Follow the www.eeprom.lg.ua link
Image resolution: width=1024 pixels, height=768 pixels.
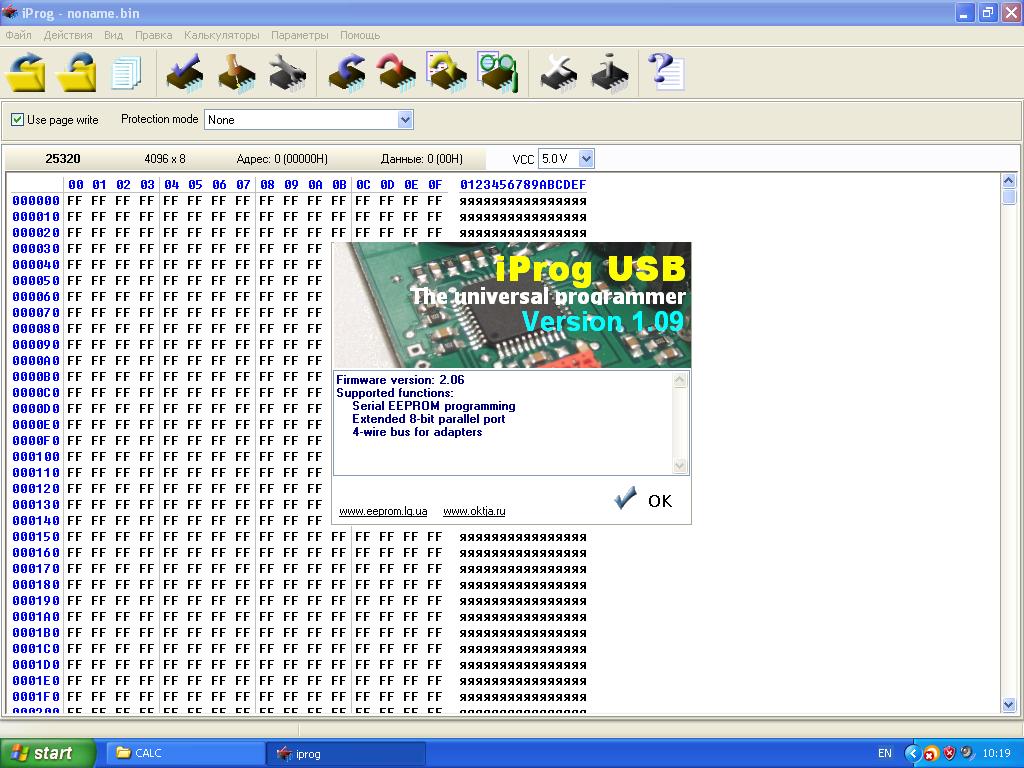(x=383, y=511)
